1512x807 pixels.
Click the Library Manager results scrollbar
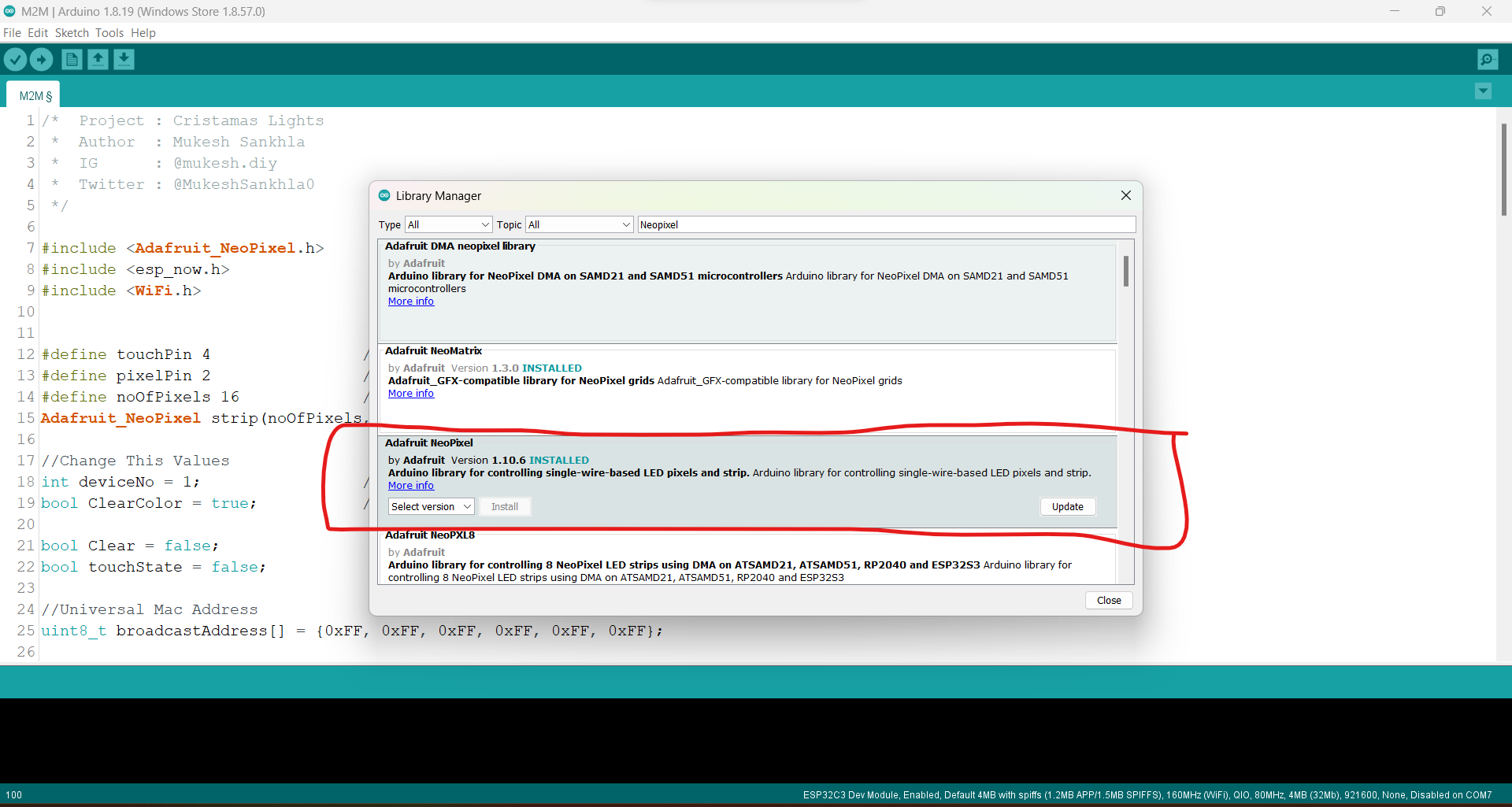point(1126,272)
